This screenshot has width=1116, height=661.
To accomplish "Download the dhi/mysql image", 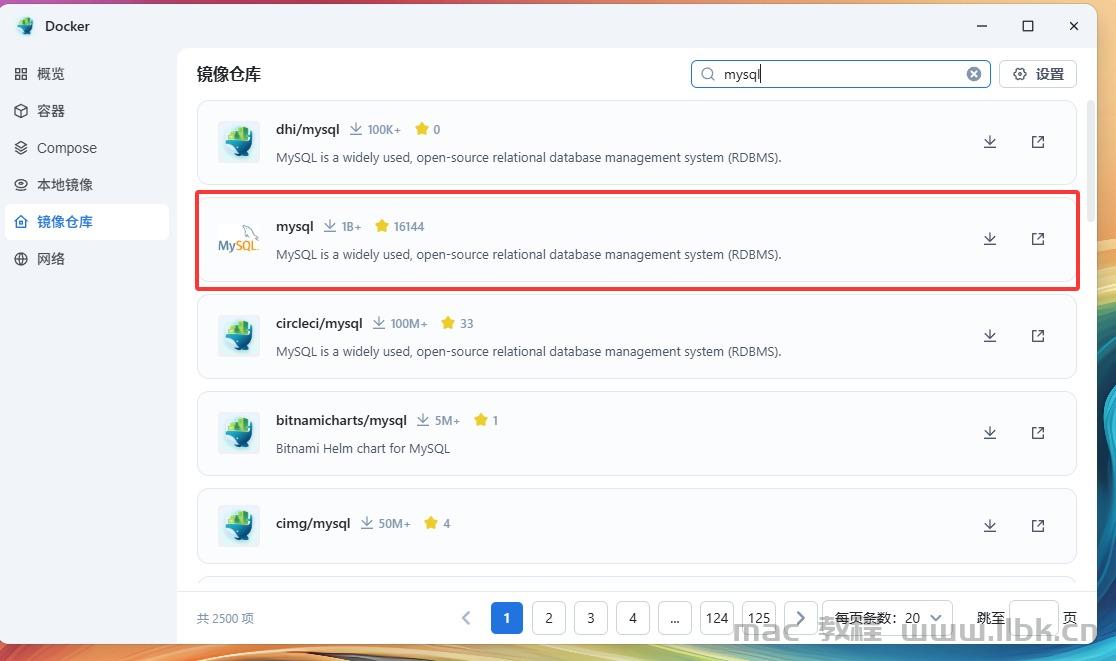I will (x=989, y=142).
